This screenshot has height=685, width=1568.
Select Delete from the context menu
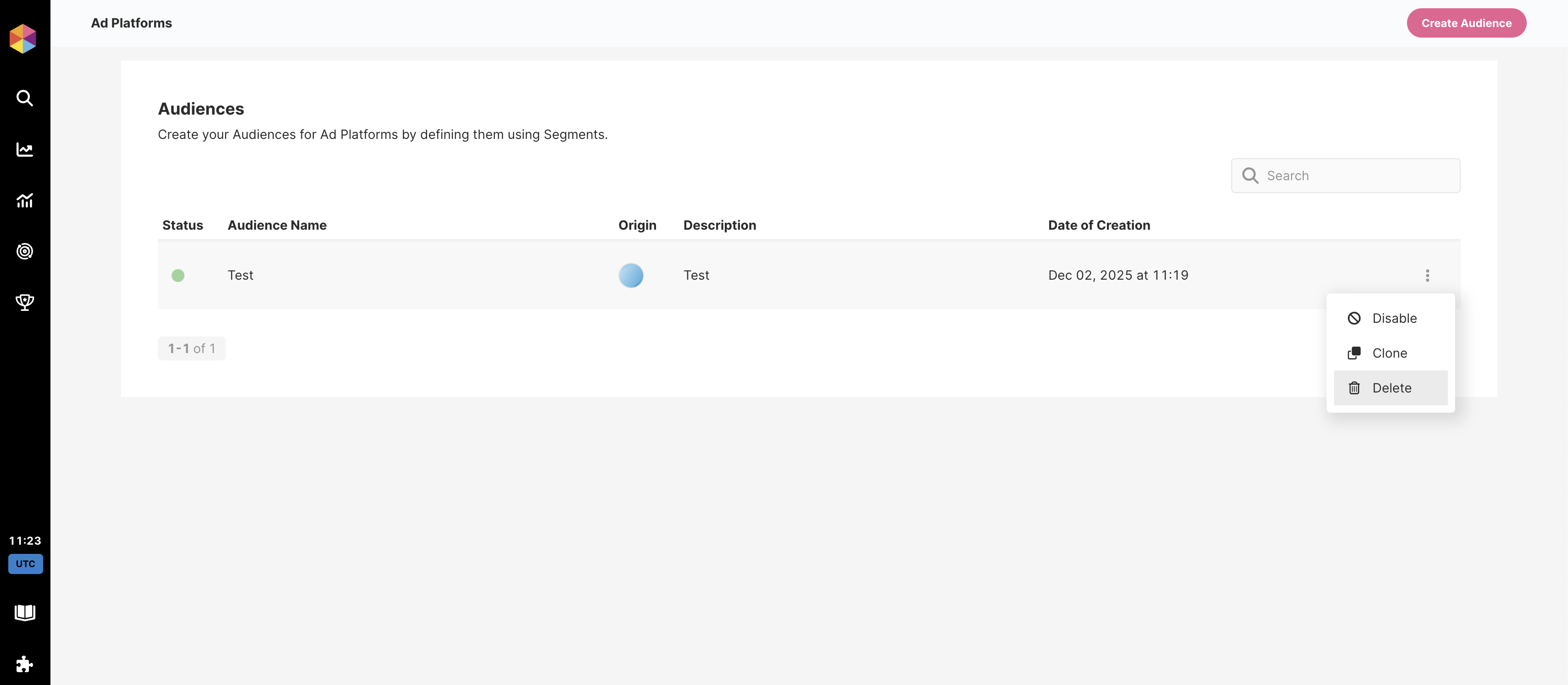coord(1391,387)
